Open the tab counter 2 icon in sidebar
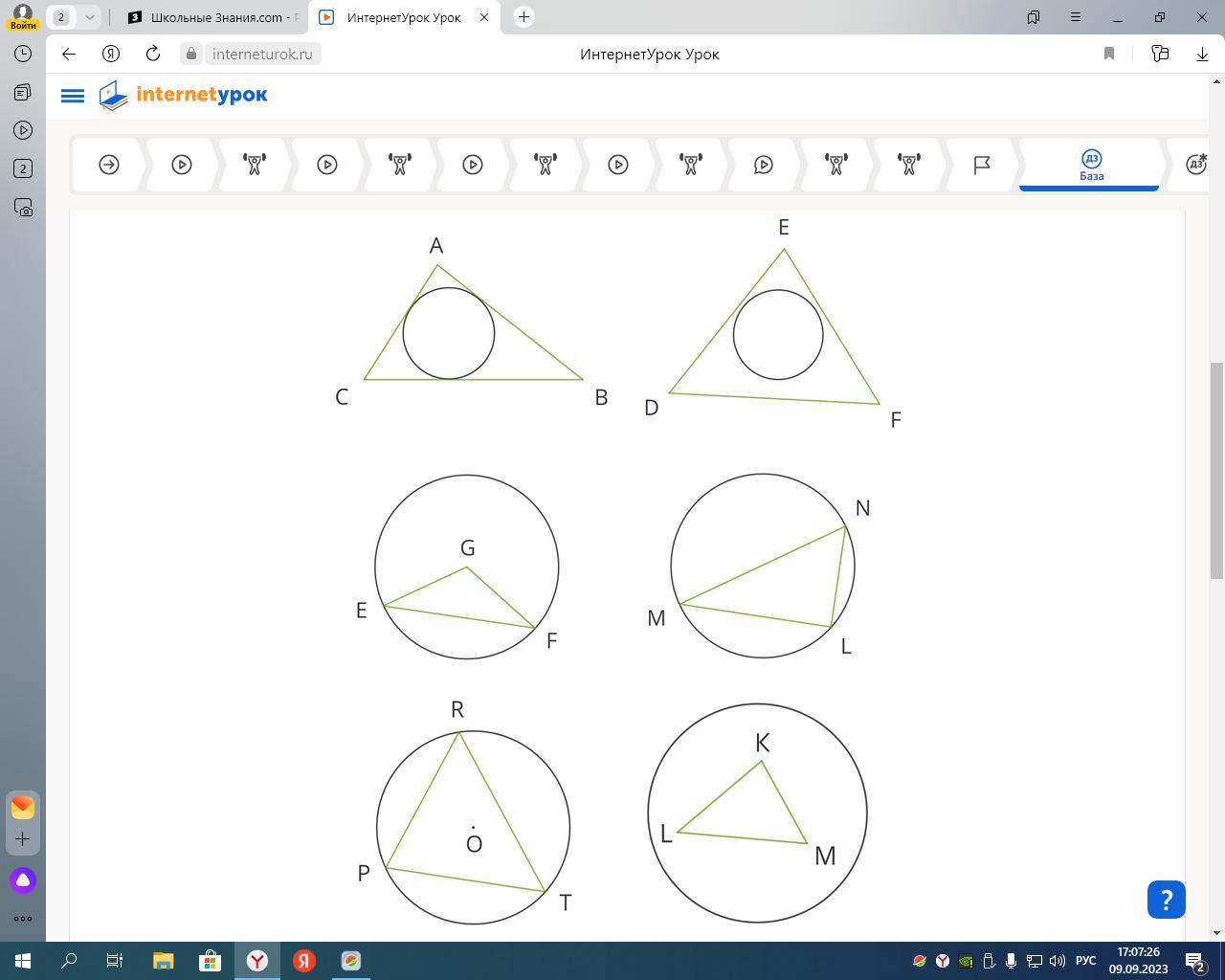 click(x=23, y=168)
